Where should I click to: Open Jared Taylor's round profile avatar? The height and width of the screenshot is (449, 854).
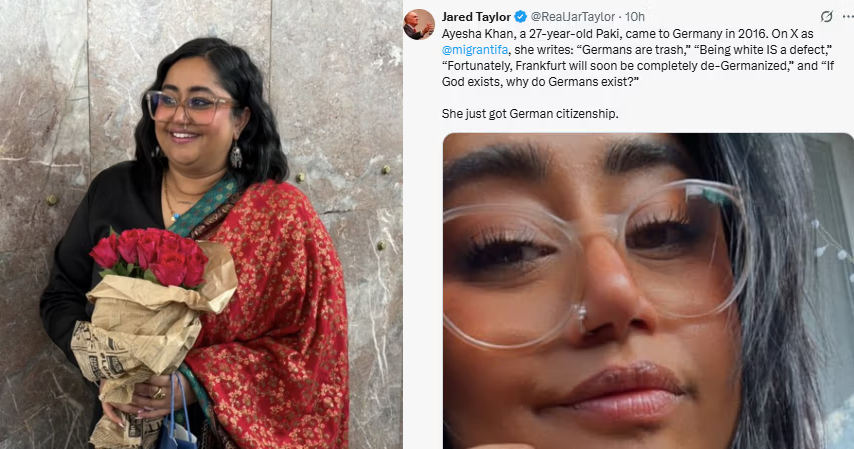(419, 25)
